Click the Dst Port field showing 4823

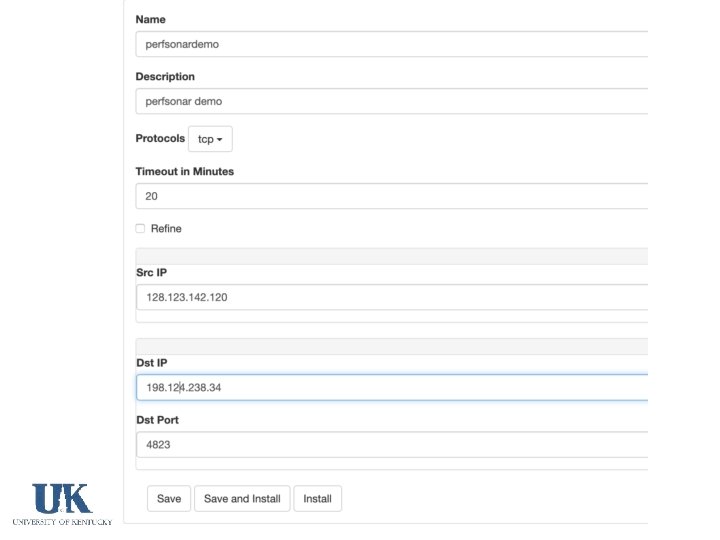click(x=390, y=444)
